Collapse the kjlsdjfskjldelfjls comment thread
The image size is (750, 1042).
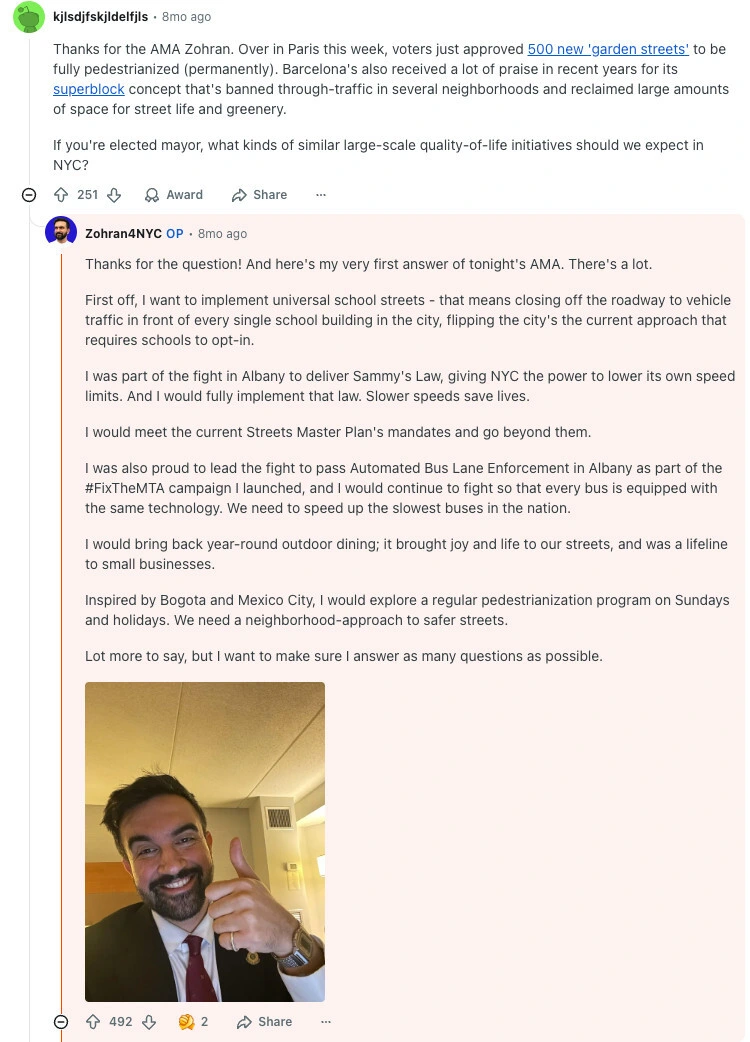pyautogui.click(x=29, y=195)
